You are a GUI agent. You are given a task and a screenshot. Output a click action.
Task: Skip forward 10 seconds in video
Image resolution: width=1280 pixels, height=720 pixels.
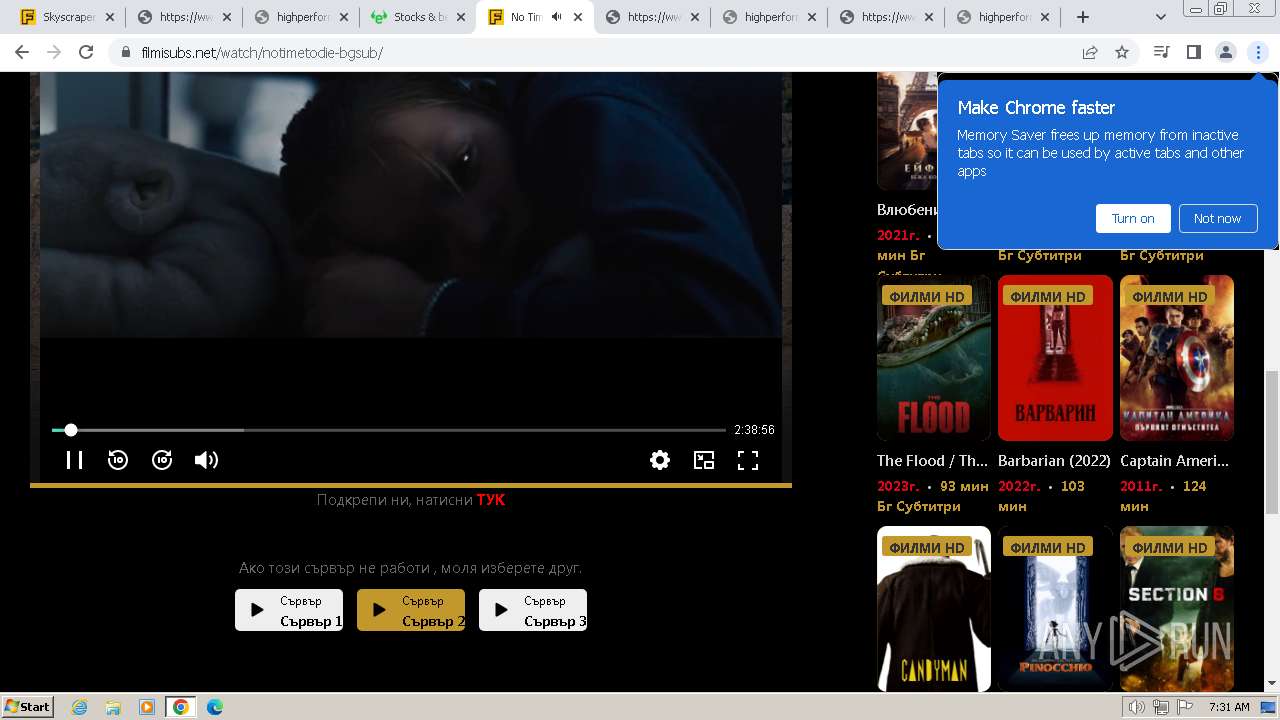coord(162,460)
